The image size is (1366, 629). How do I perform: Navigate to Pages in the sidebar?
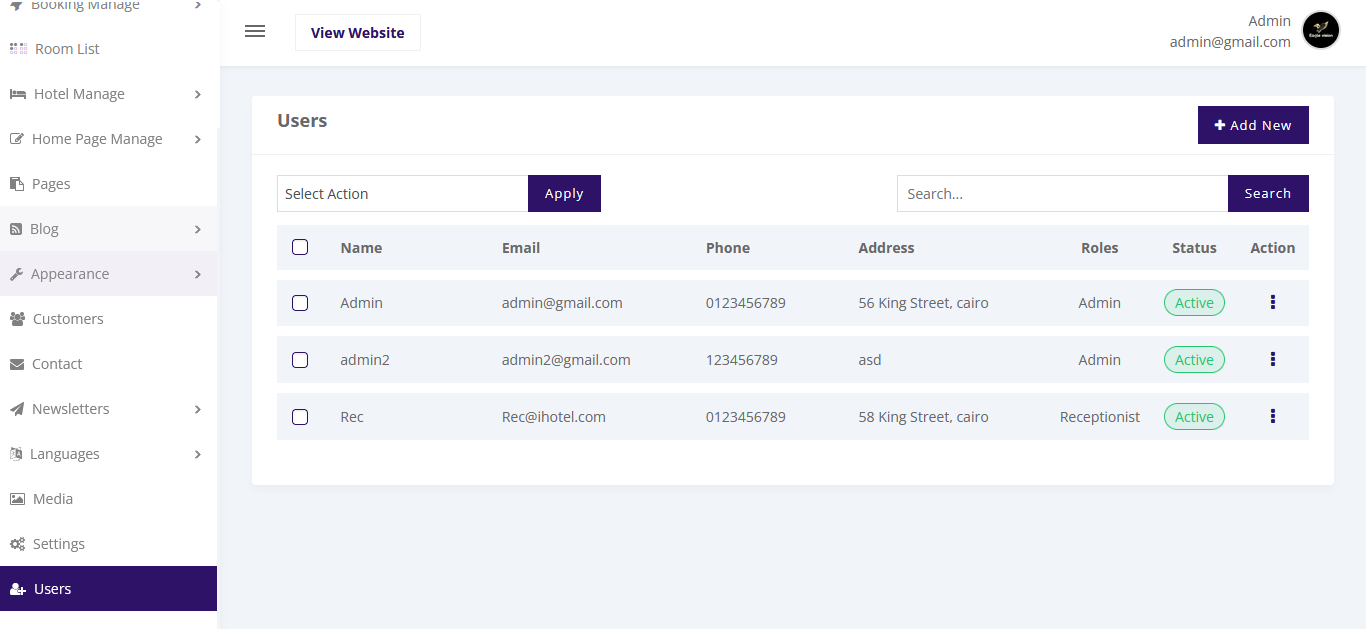[x=50, y=184]
